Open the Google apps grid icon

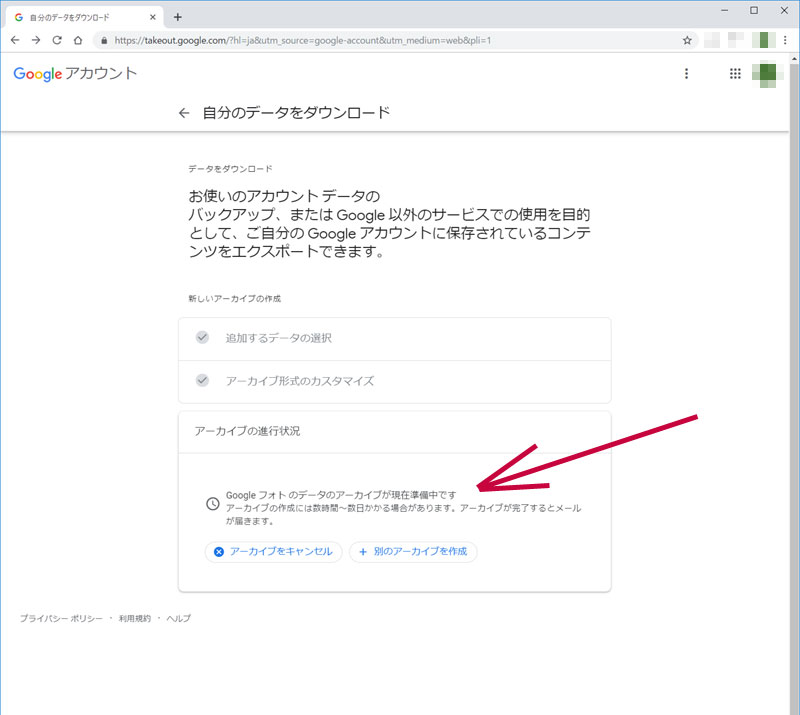tap(735, 74)
